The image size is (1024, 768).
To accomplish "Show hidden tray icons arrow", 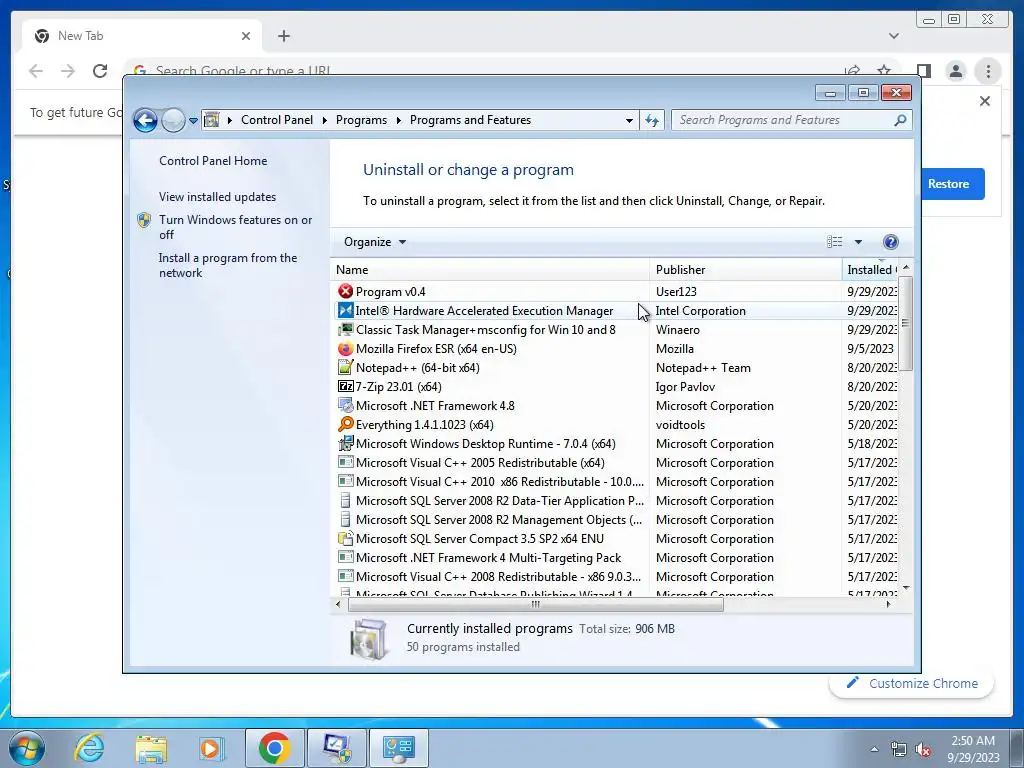I will coord(874,749).
